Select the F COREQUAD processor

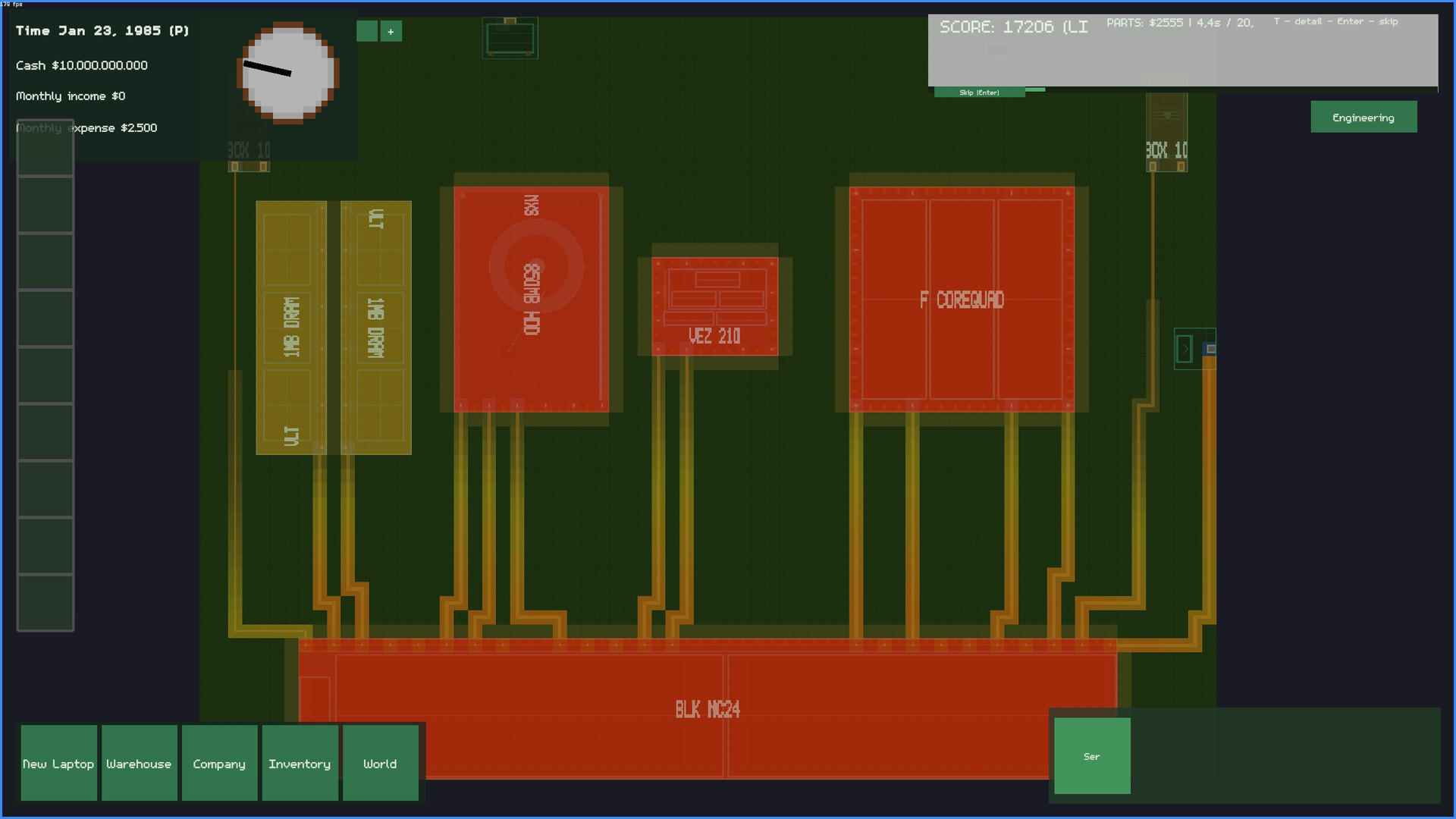962,300
